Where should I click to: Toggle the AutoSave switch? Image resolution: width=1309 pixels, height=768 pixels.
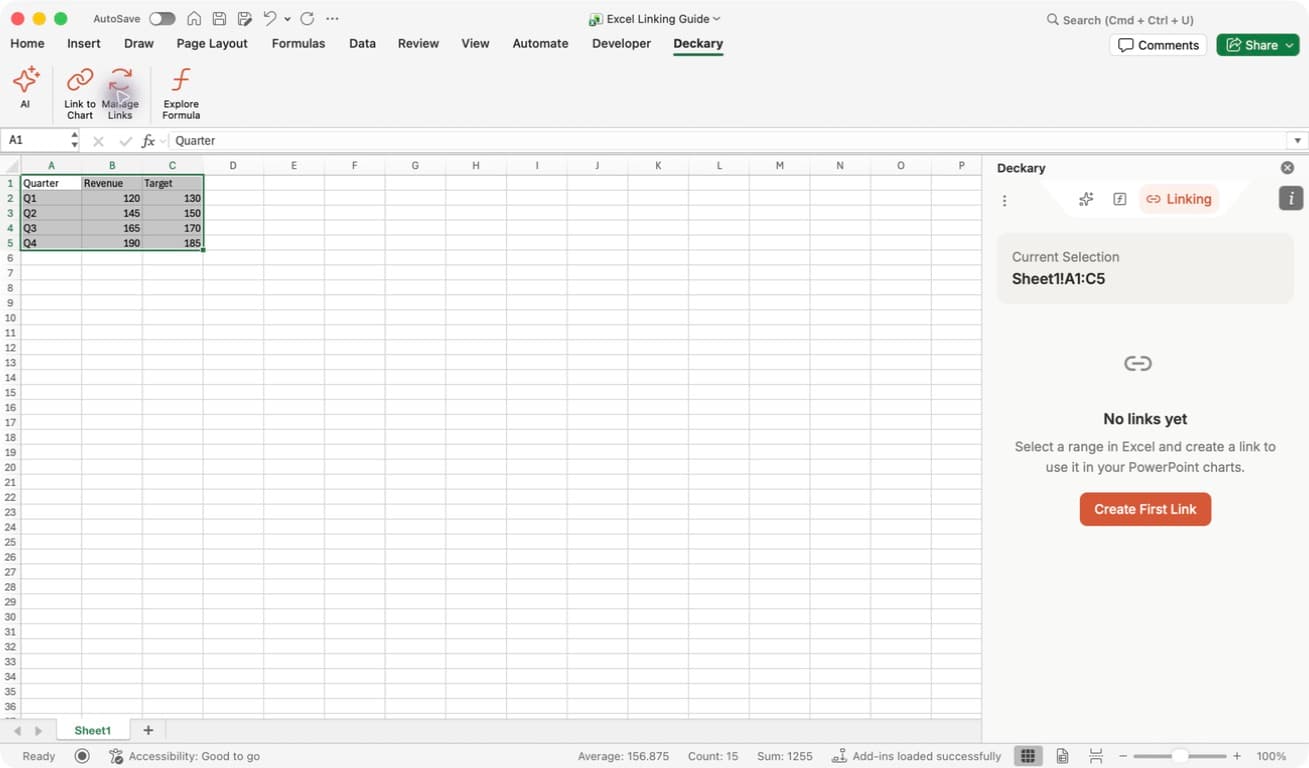pos(162,19)
